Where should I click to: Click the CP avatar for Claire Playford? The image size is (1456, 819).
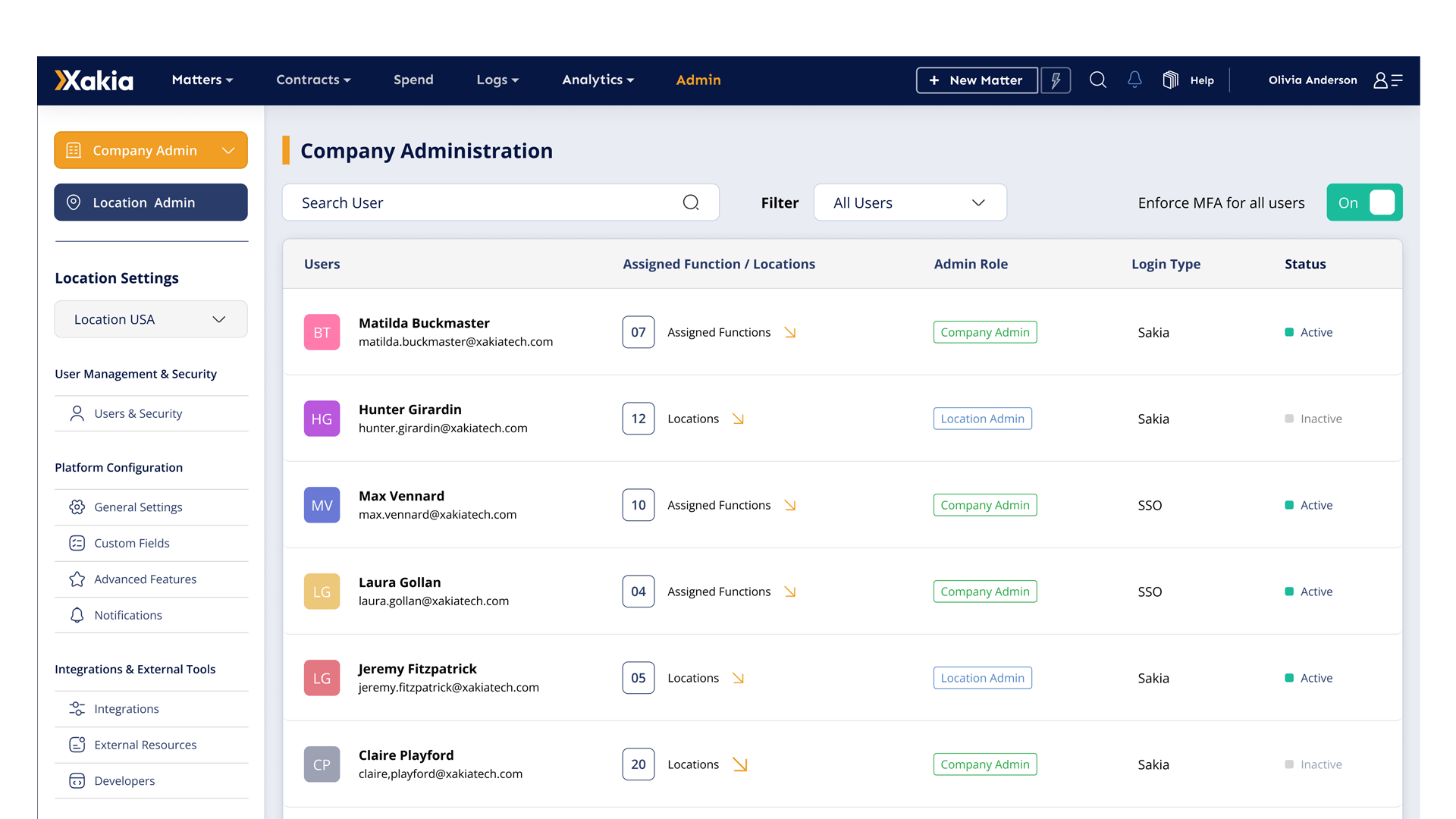322,764
